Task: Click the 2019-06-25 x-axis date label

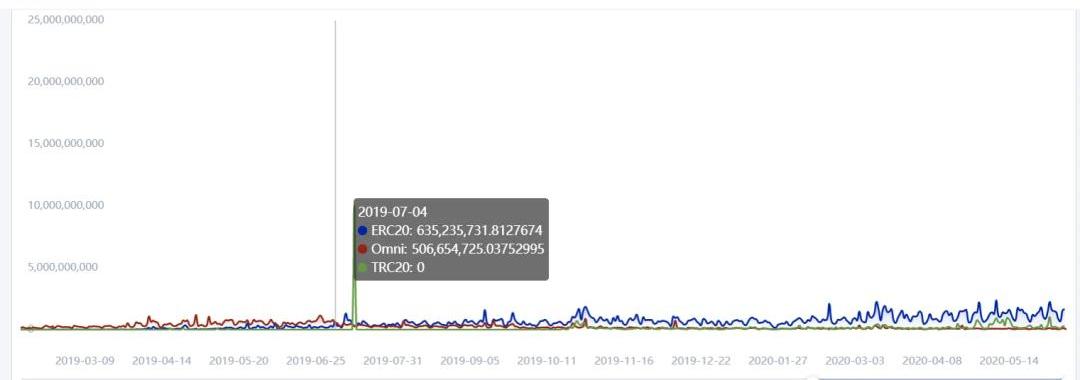Action: pyautogui.click(x=316, y=360)
